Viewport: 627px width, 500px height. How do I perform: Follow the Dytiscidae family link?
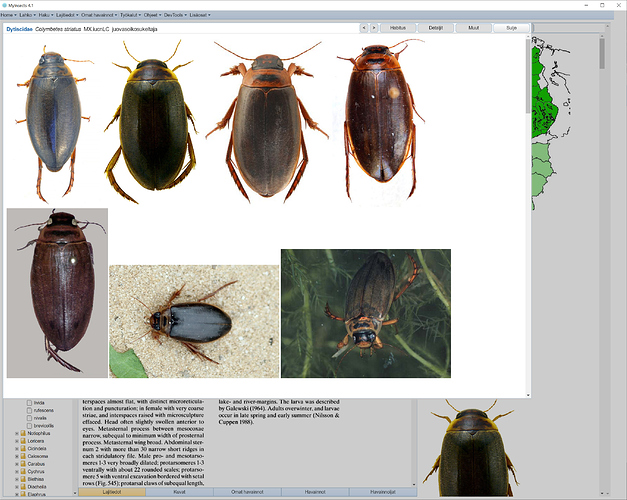(19, 29)
